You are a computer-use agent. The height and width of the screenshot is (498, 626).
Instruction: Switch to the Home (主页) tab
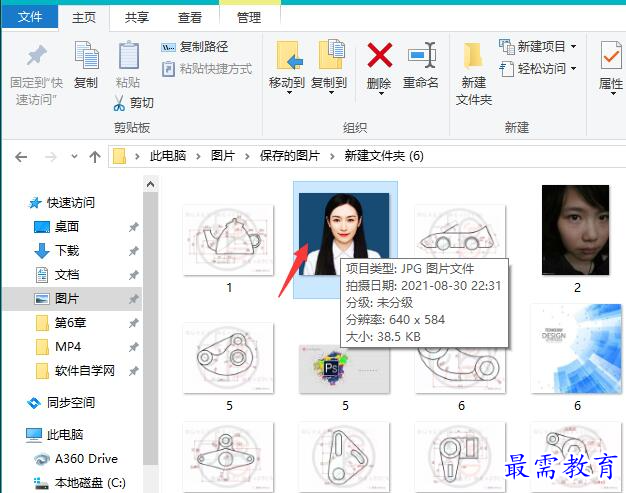point(84,18)
